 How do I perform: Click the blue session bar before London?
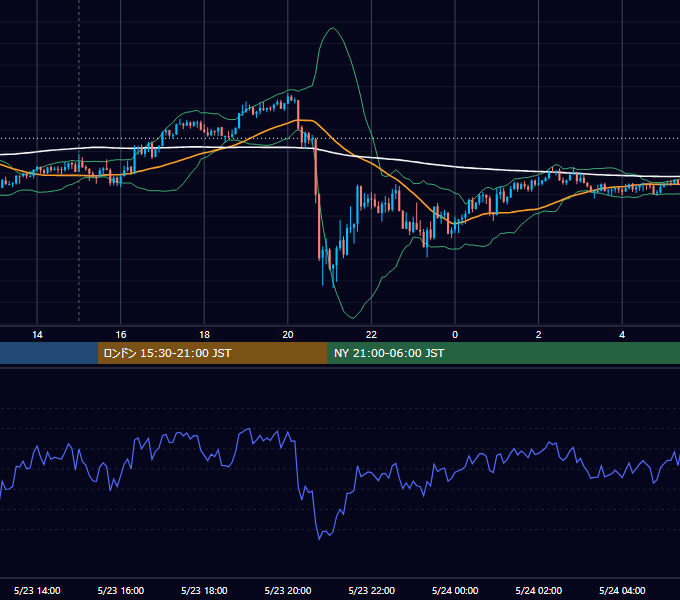coord(49,353)
